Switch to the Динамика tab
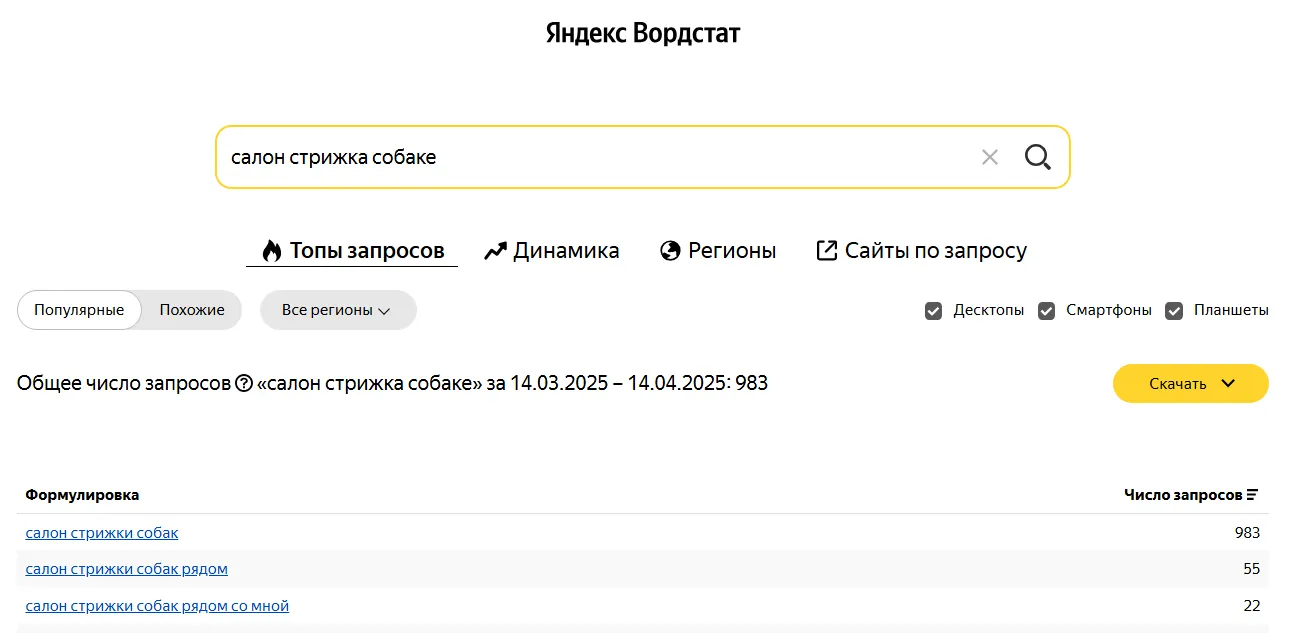Screen dimensions: 1302x633 coord(552,251)
